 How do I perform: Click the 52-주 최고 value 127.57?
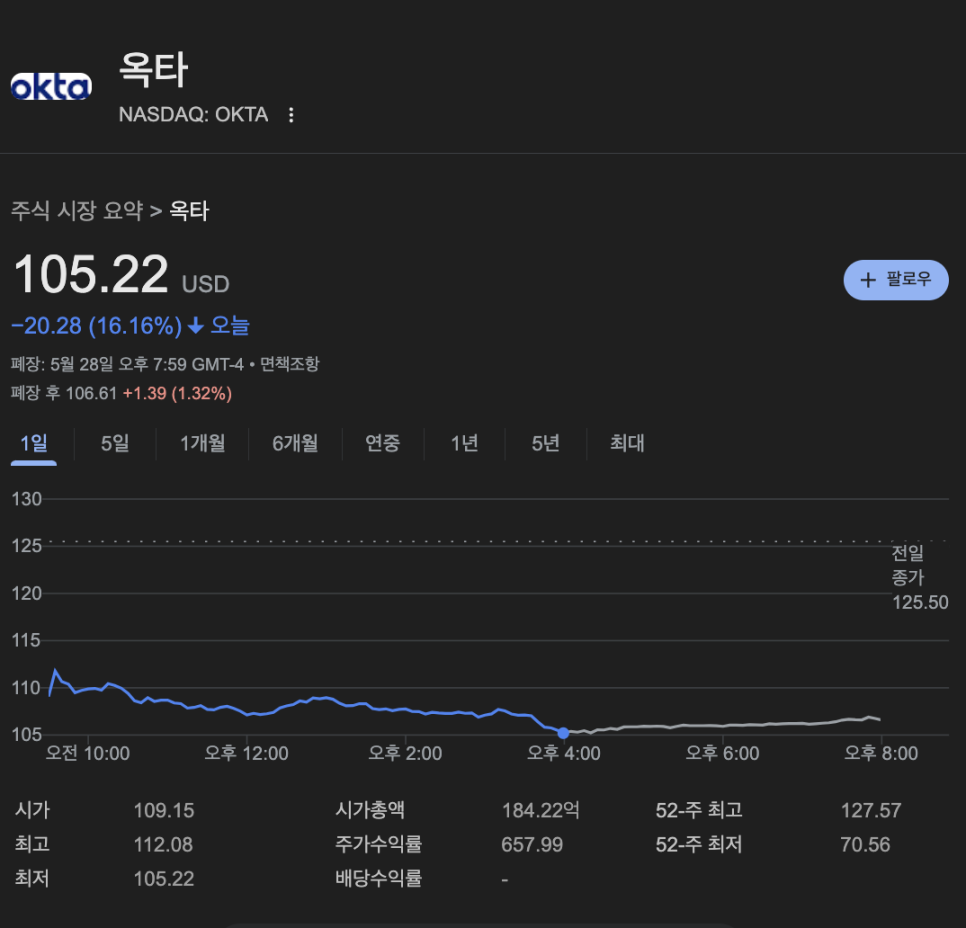[x=871, y=810]
